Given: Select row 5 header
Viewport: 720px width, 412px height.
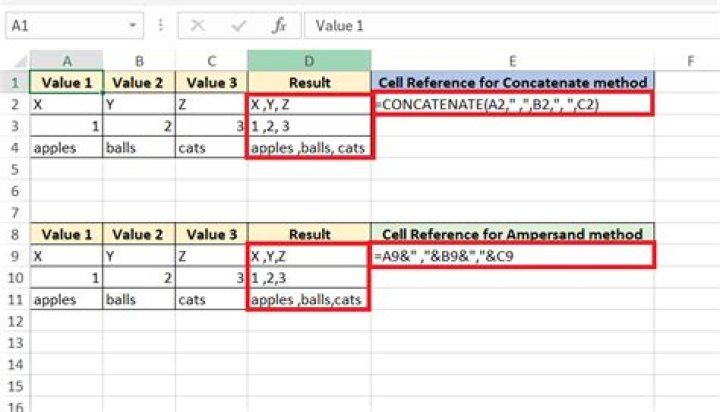Looking at the screenshot, I should click(x=15, y=169).
